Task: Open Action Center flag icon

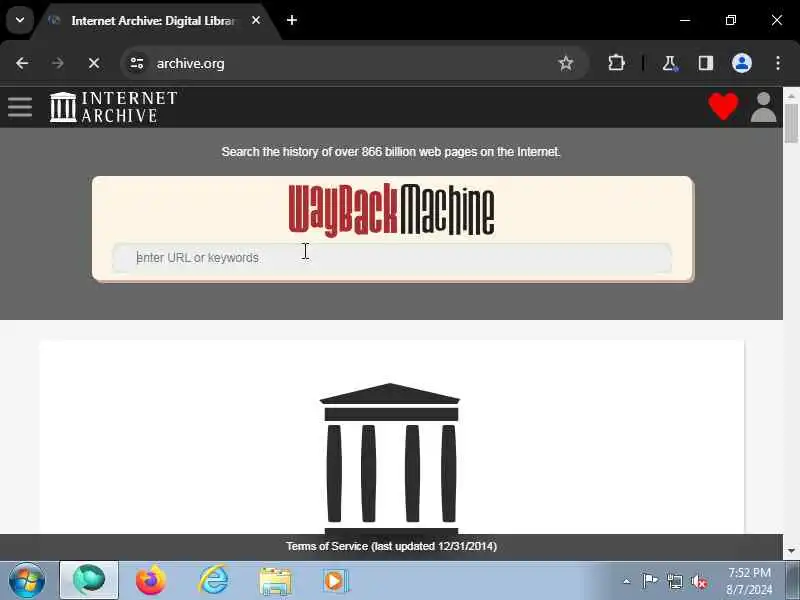Action: (x=650, y=581)
